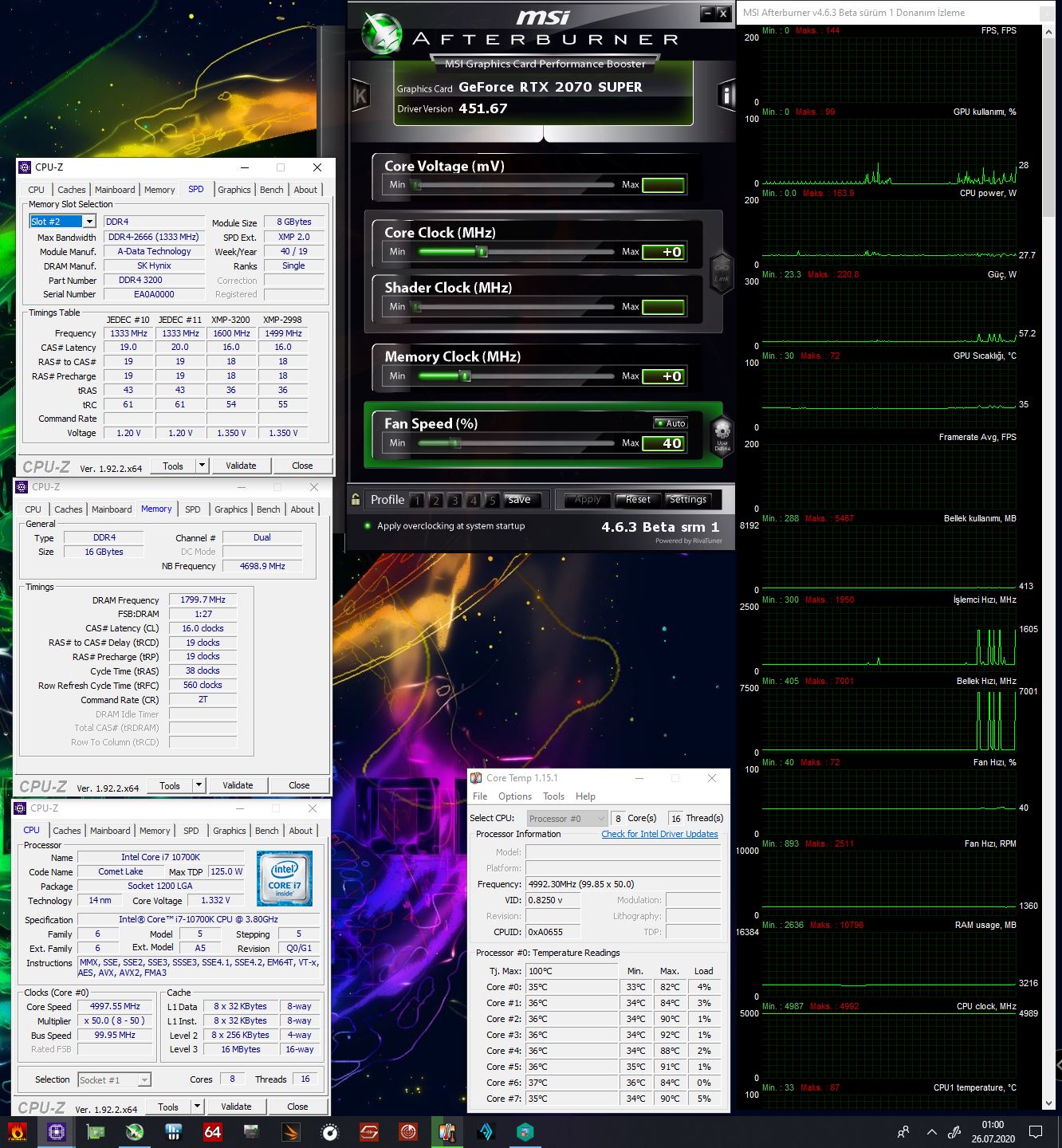The height and width of the screenshot is (1148, 1062).
Task: Click the Afterburner Apply button
Action: tap(588, 500)
